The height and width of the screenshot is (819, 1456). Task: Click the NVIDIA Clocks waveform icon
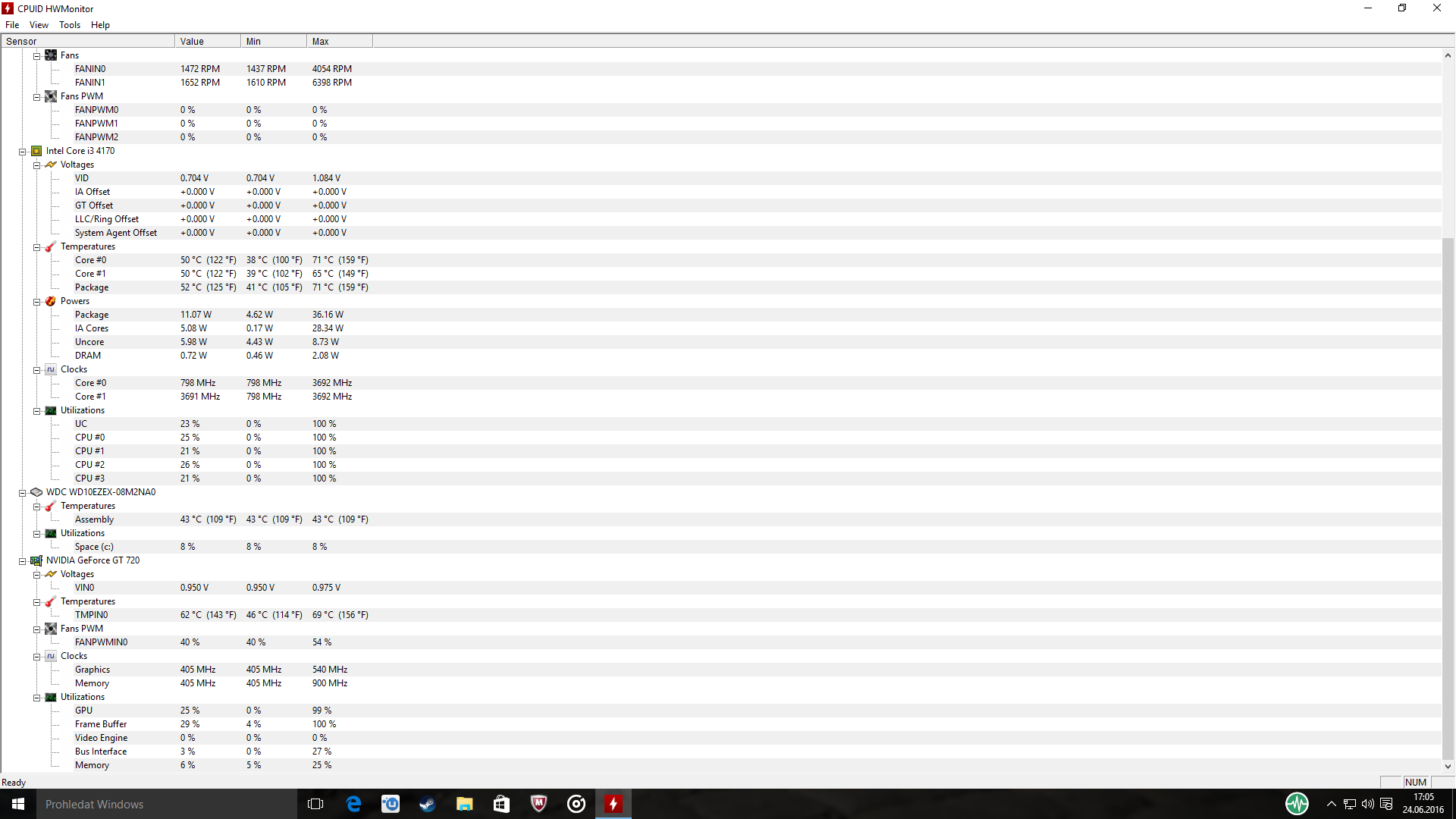[x=51, y=656]
